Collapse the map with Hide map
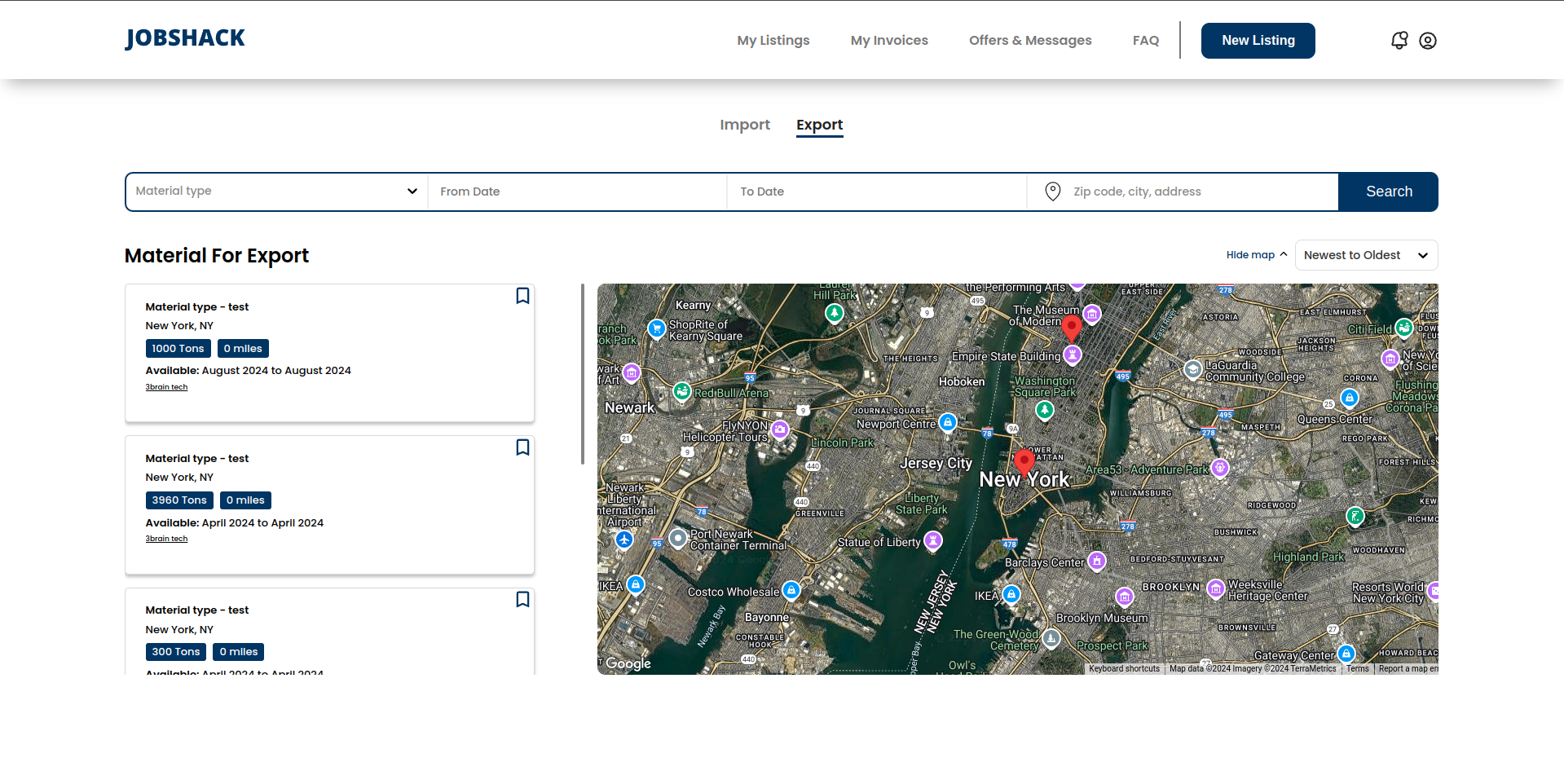 [1257, 255]
